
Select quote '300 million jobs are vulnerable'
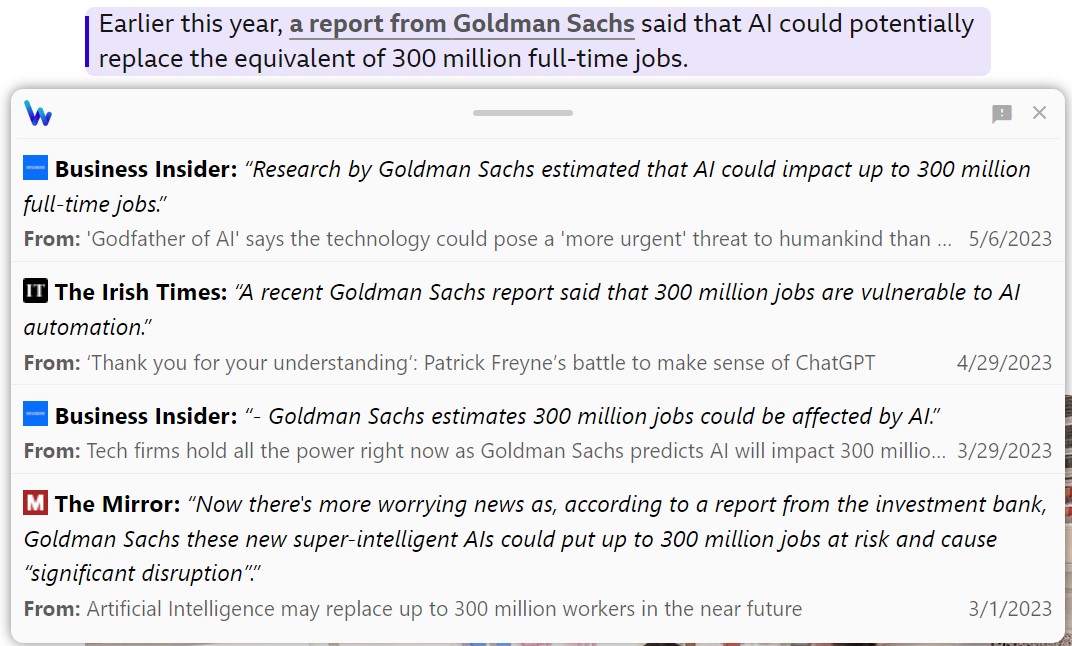pyautogui.click(x=628, y=293)
